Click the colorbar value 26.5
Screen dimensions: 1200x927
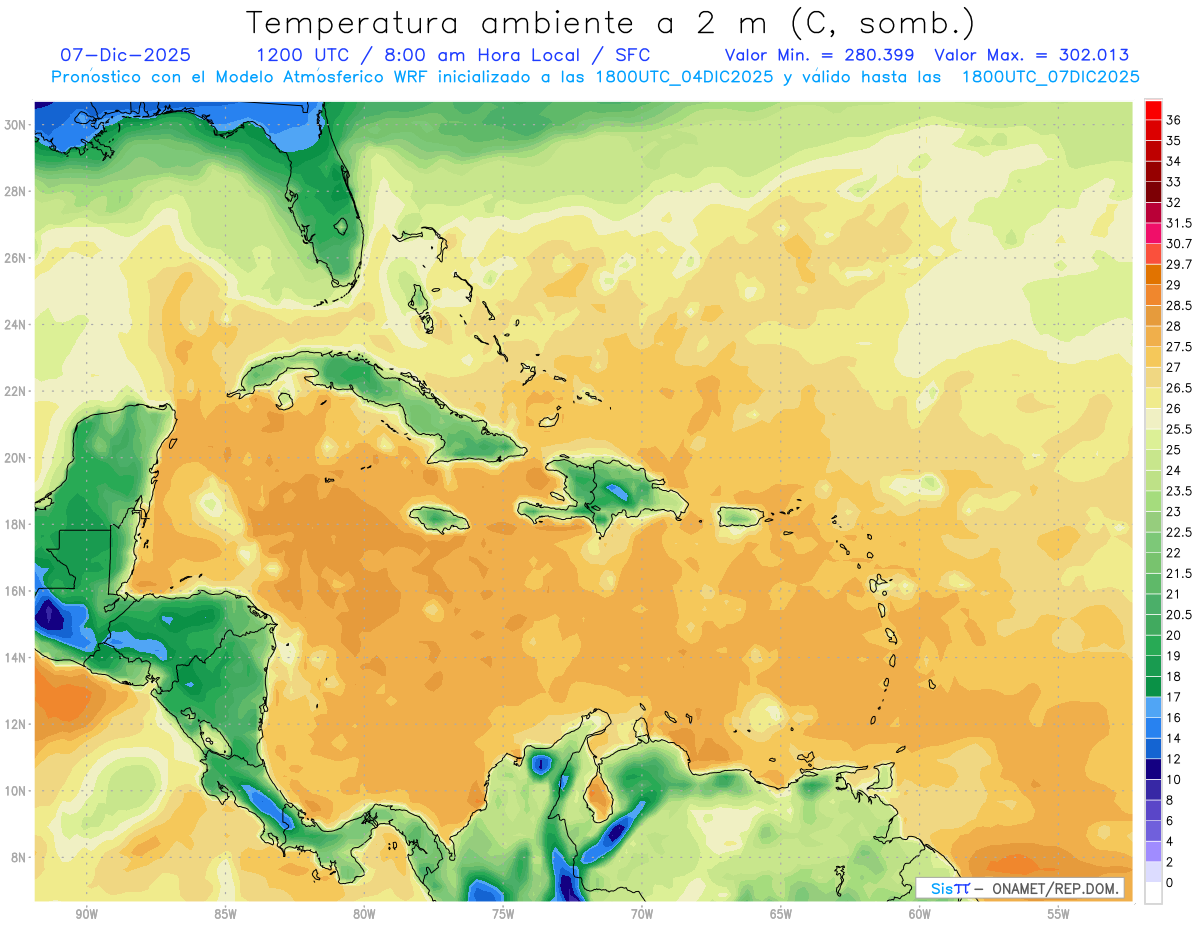[x=1178, y=388]
